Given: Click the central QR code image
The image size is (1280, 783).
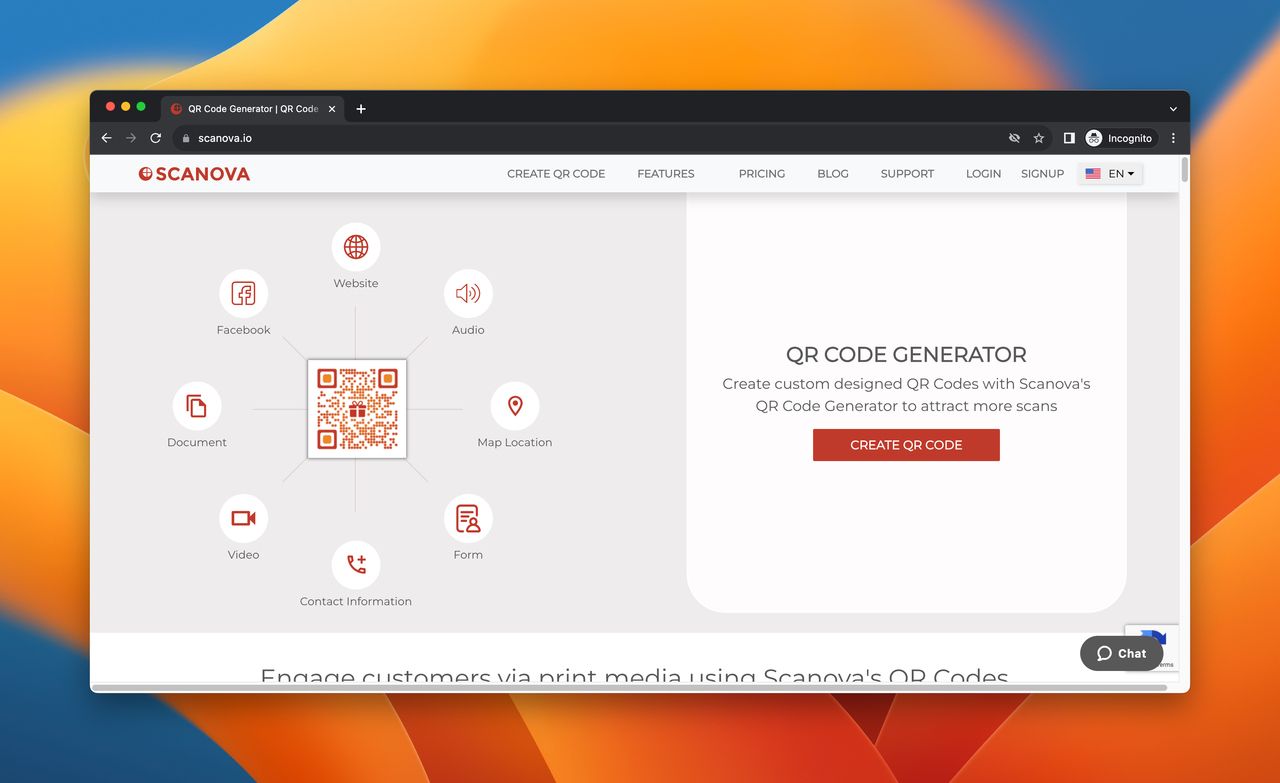Looking at the screenshot, I should click(357, 409).
